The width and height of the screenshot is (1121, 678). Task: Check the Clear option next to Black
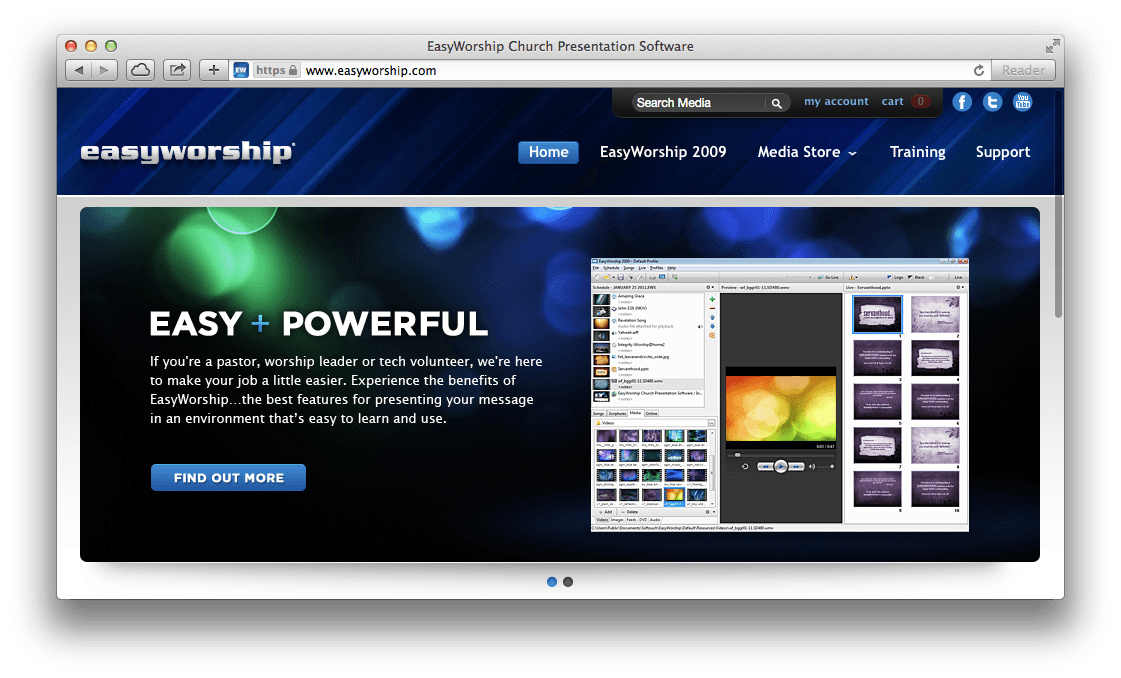pyautogui.click(x=930, y=277)
